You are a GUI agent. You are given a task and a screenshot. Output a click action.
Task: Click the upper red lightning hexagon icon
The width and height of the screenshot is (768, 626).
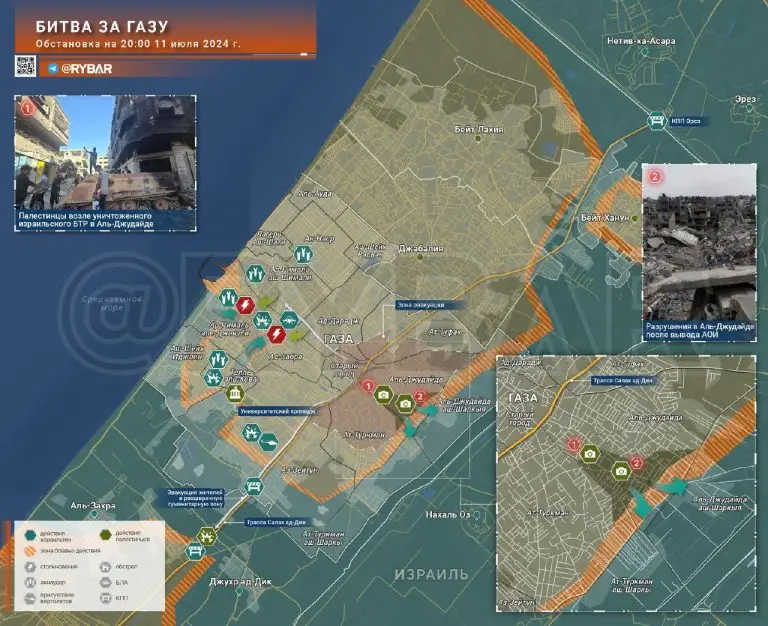tap(246, 304)
